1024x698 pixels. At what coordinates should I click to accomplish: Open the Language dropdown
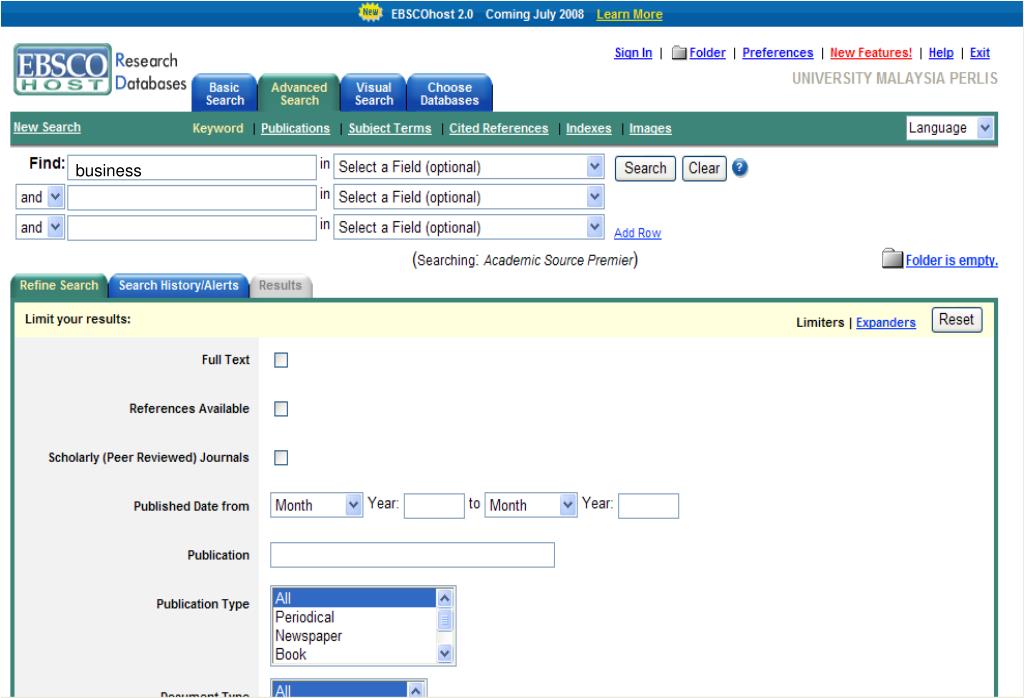coord(950,128)
